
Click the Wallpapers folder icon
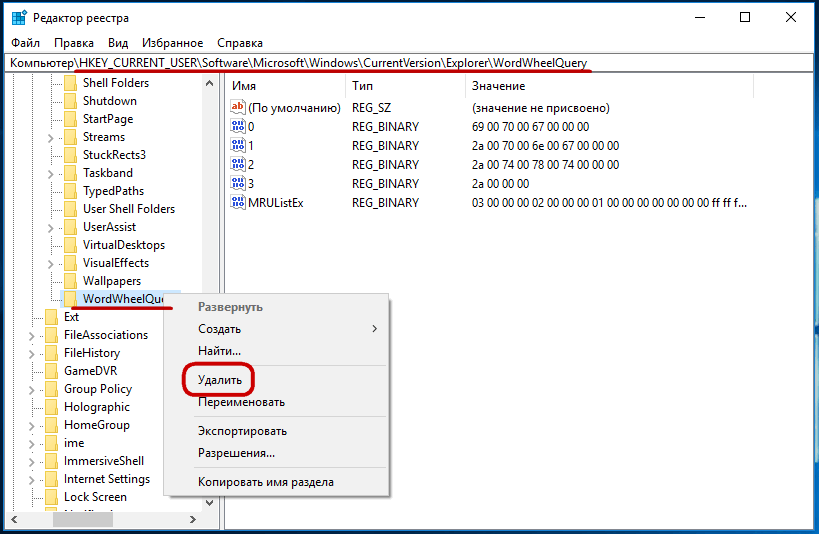click(x=70, y=281)
